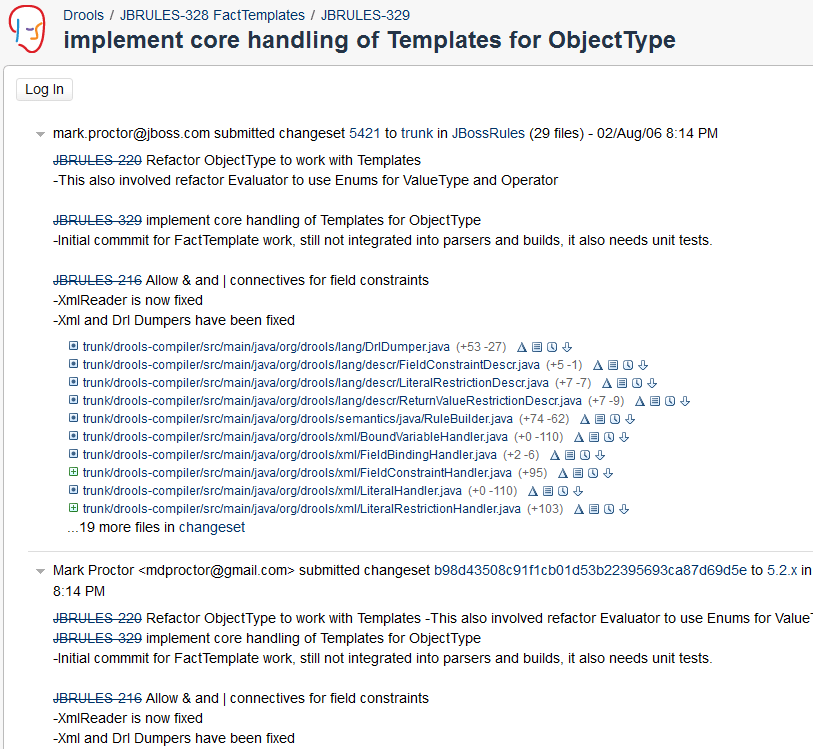Click the Drools project logo

coord(27,28)
